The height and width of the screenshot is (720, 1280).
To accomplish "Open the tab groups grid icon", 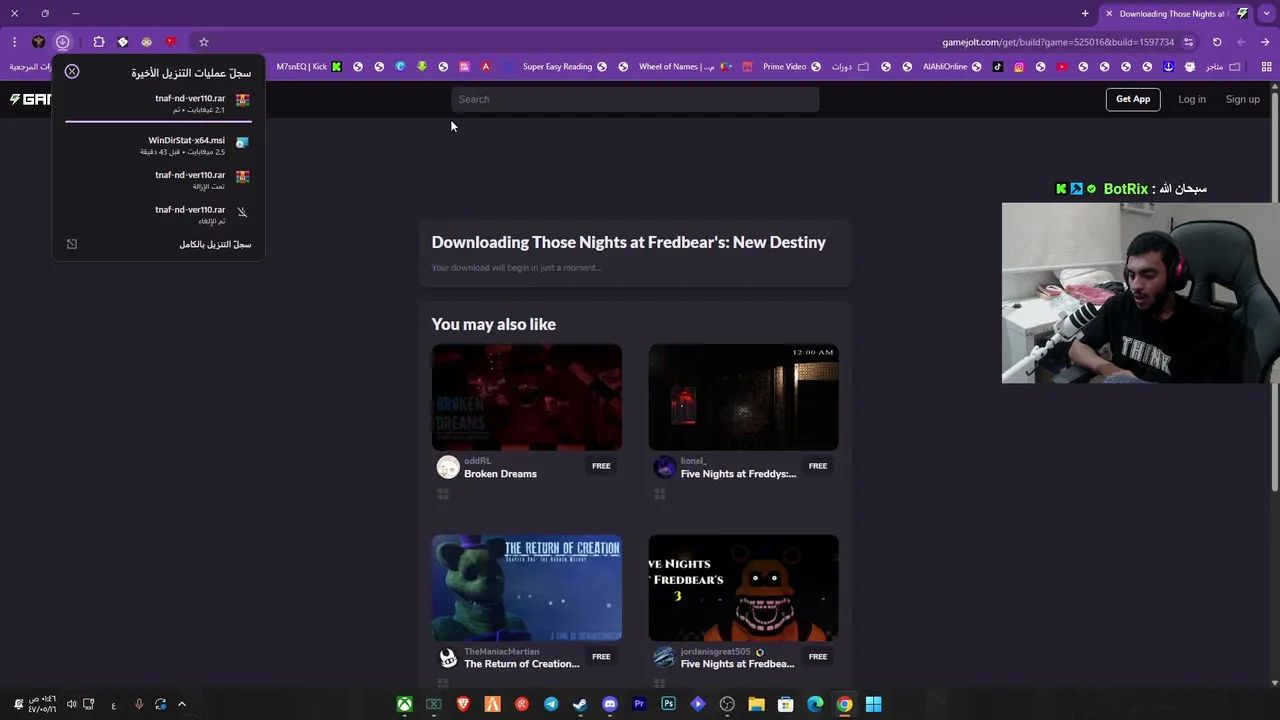I will pyautogui.click(x=1267, y=67).
